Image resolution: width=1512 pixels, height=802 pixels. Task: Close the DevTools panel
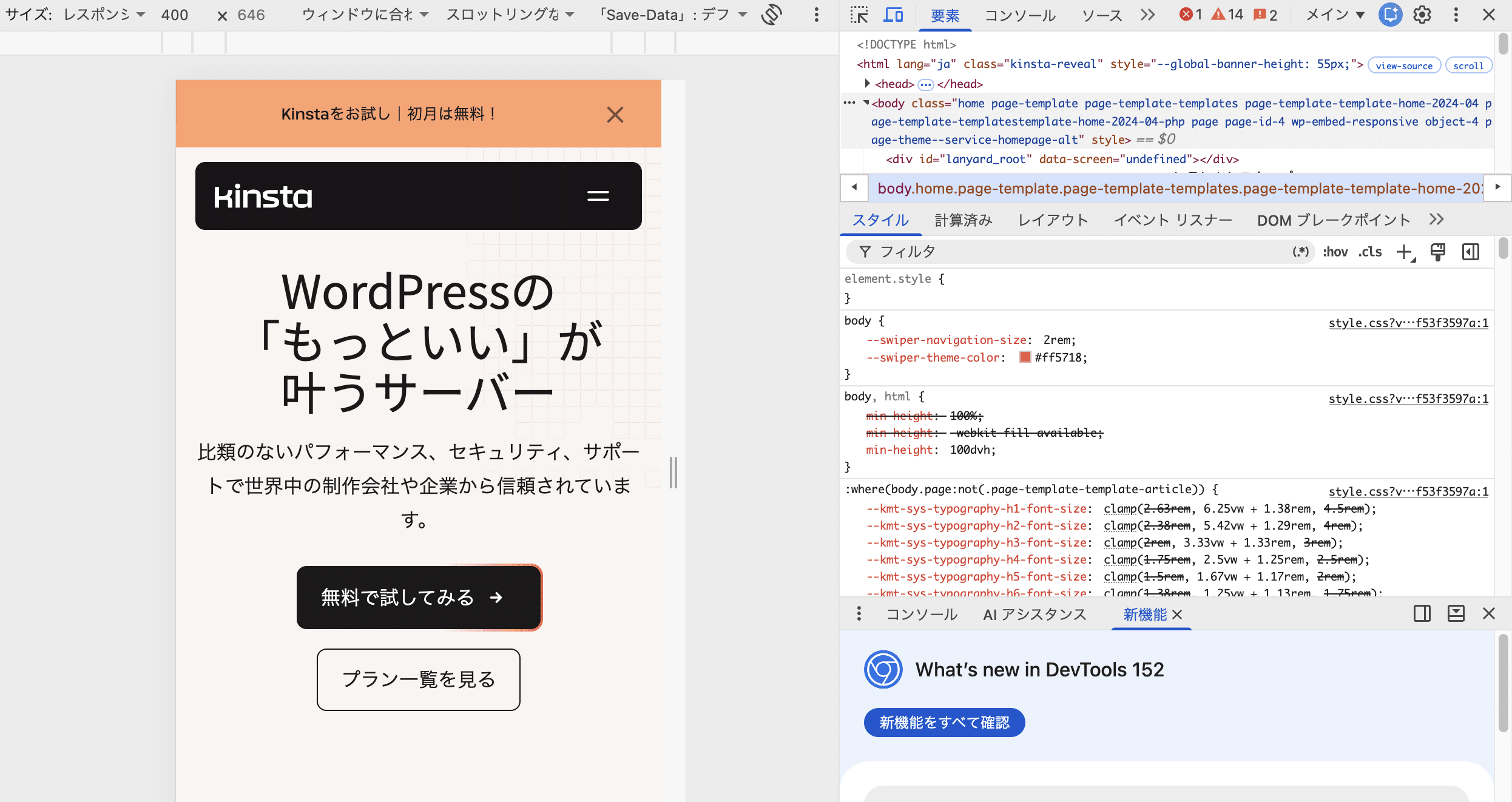(x=1489, y=15)
